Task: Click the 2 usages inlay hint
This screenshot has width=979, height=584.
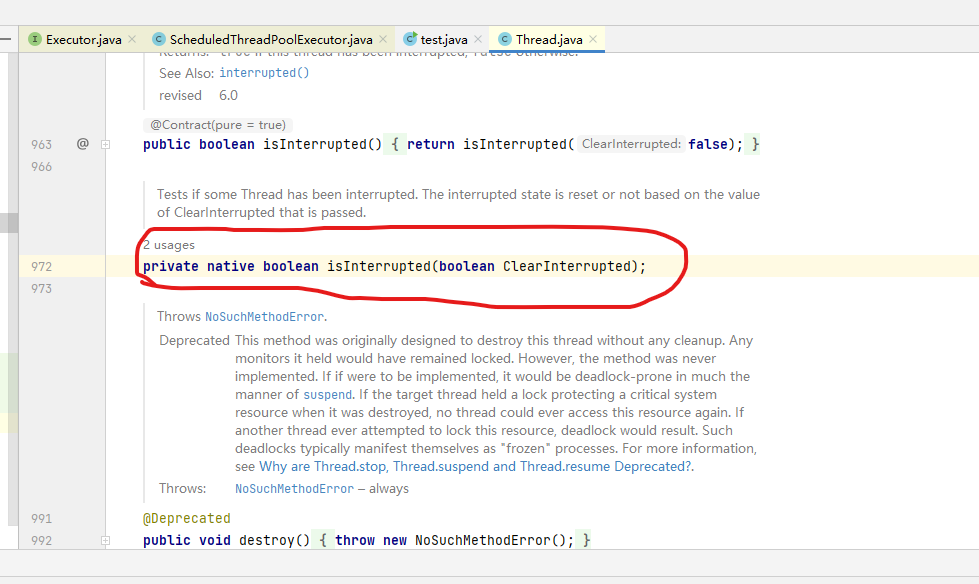Action: point(169,245)
